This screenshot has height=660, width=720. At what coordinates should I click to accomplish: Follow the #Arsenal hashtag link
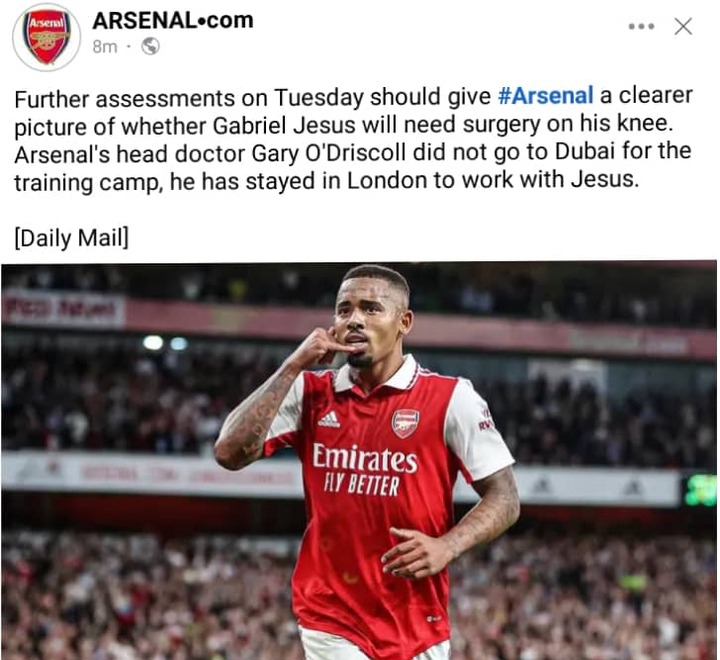click(546, 96)
